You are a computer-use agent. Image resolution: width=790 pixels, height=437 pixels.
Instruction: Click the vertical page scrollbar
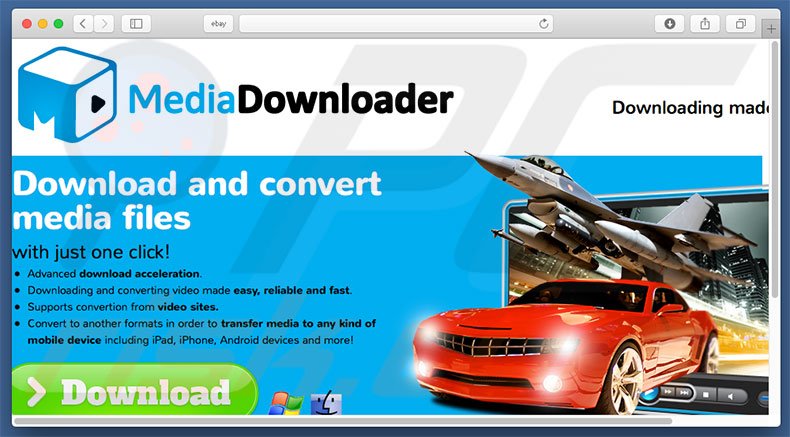pyautogui.click(x=775, y=169)
